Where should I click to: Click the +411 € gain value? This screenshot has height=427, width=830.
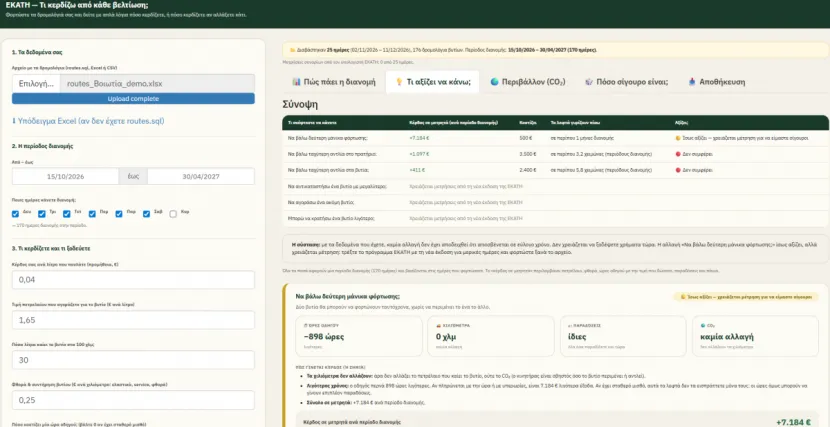pyautogui.click(x=417, y=170)
